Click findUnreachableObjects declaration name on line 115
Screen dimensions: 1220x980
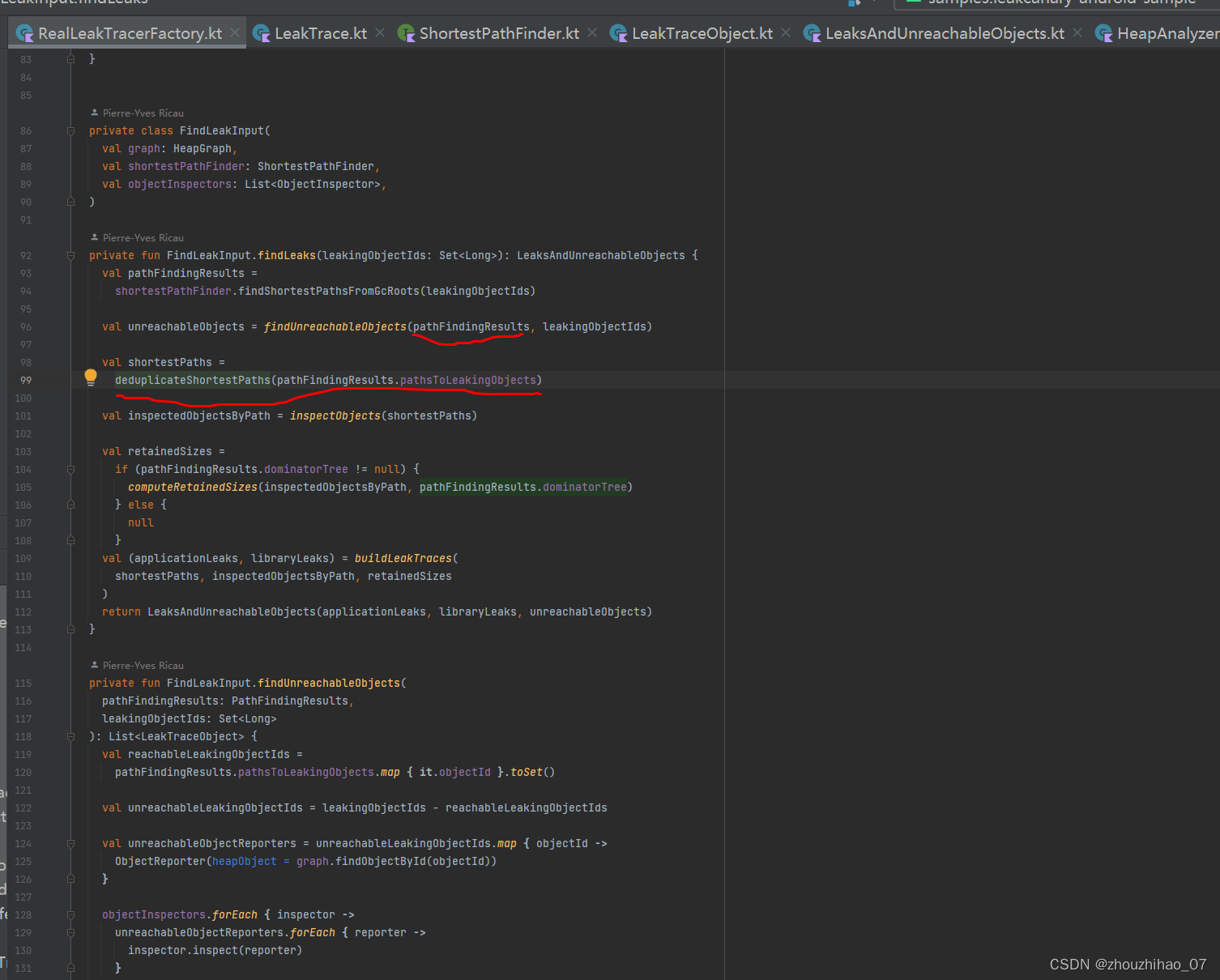coord(329,683)
